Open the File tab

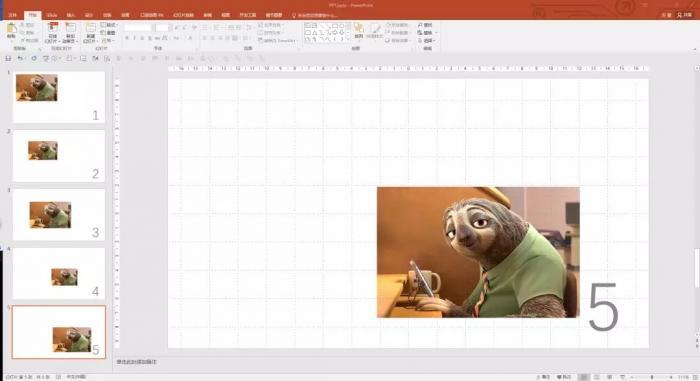tap(12, 15)
